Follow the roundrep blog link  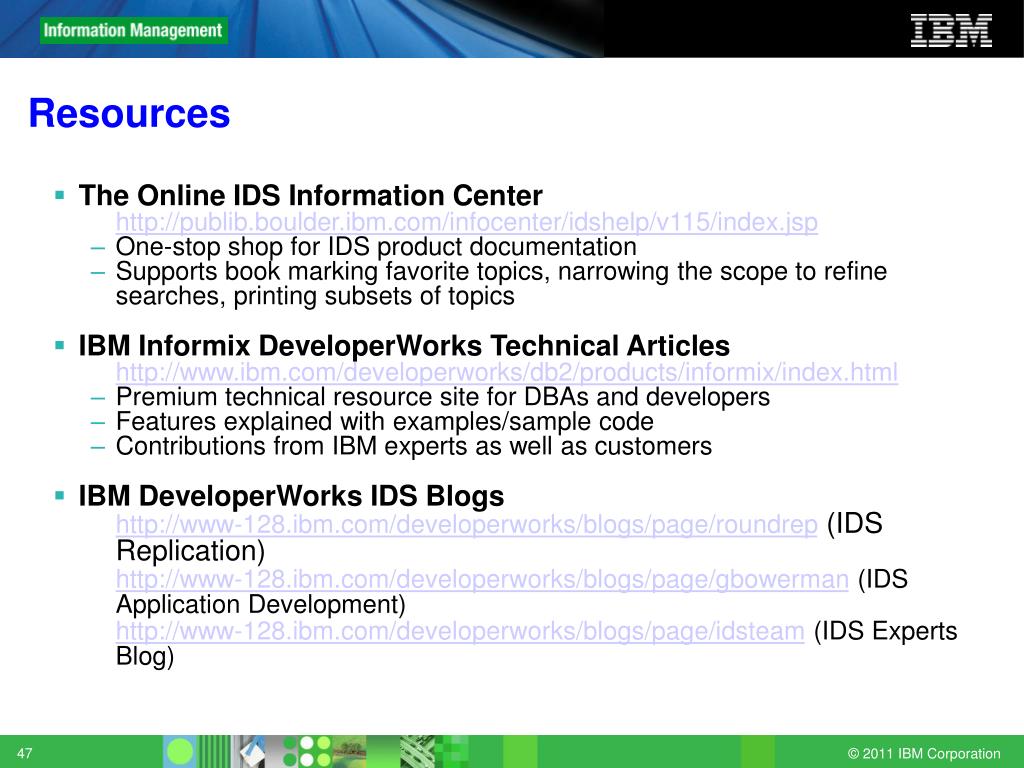coord(466,524)
